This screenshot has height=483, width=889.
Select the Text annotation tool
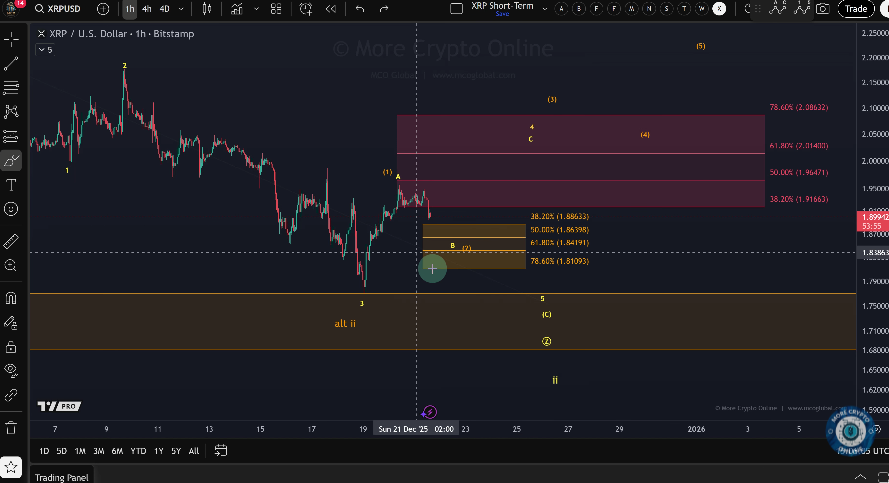click(11, 185)
